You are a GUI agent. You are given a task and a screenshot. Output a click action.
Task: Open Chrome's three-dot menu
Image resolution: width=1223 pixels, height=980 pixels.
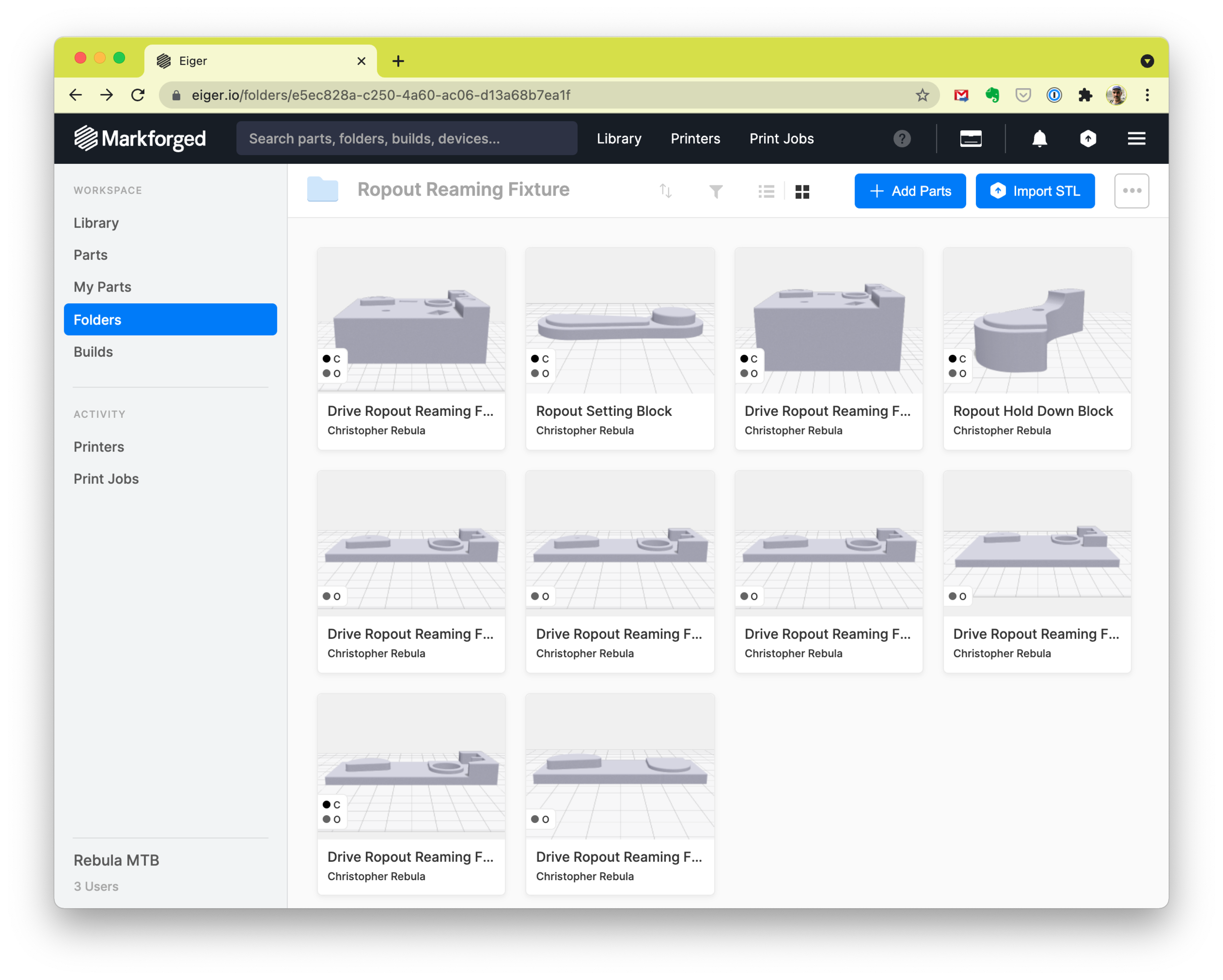[x=1146, y=95]
